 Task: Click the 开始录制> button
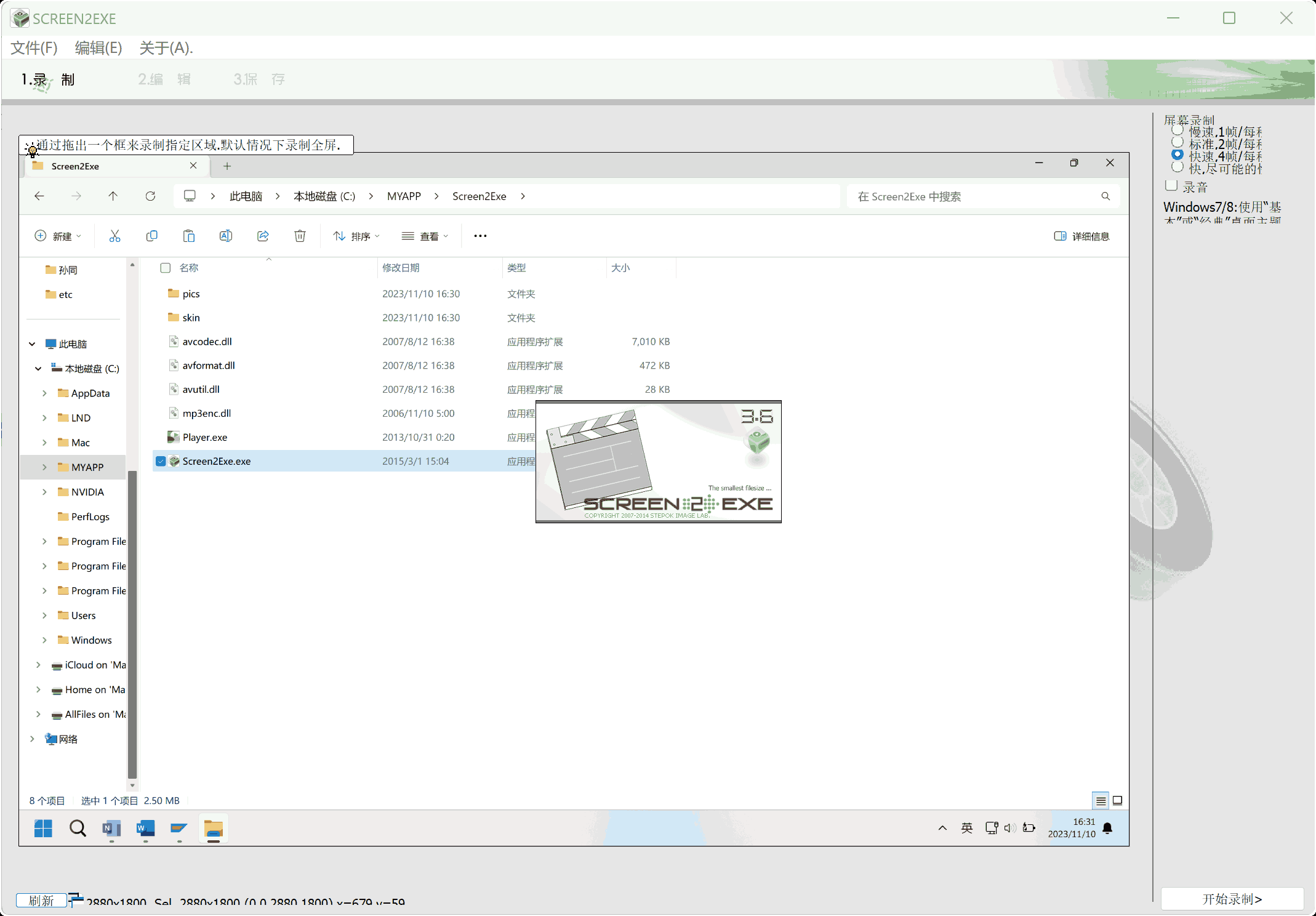pyautogui.click(x=1232, y=899)
